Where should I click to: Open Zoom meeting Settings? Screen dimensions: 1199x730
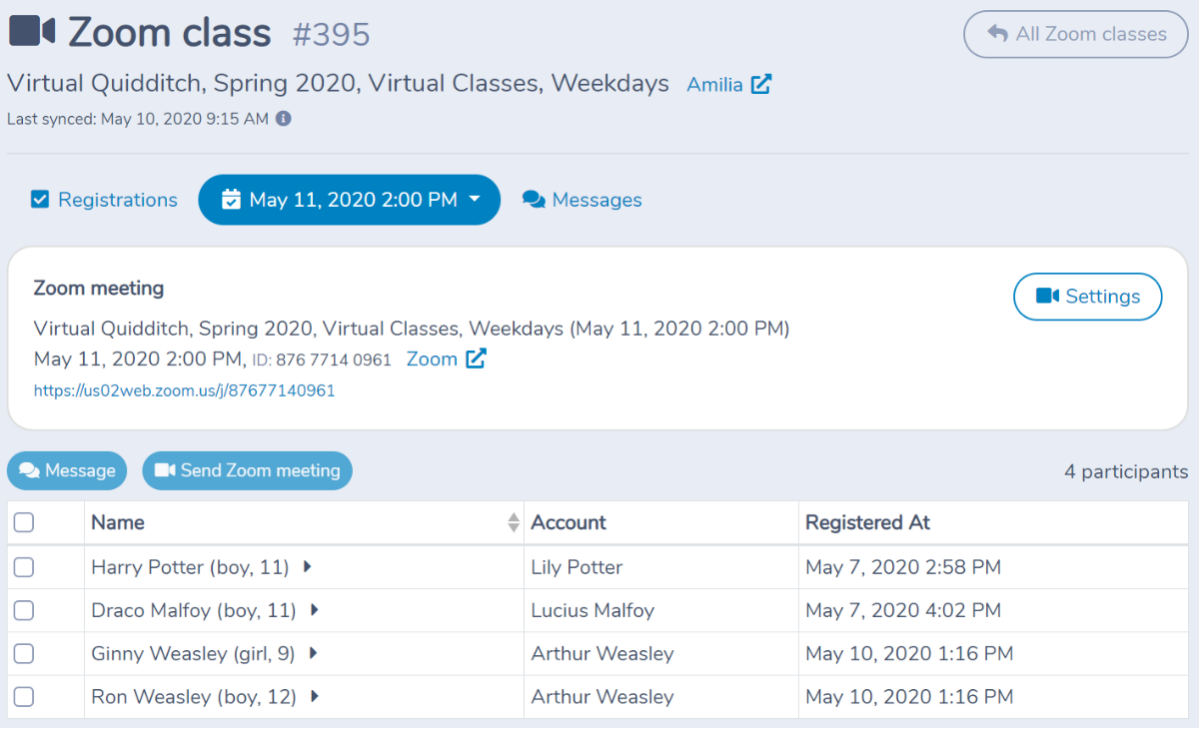pos(1087,297)
